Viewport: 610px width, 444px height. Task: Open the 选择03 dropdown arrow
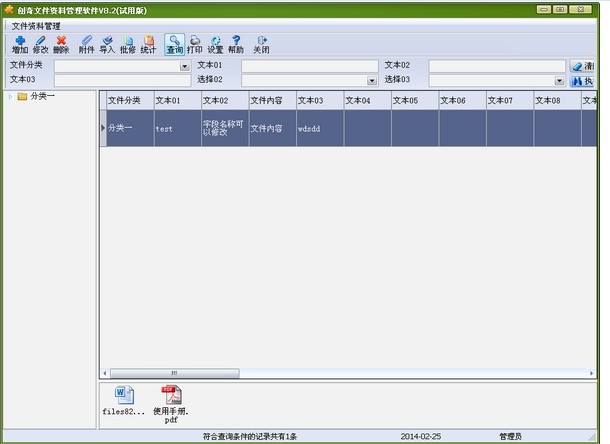[559, 80]
